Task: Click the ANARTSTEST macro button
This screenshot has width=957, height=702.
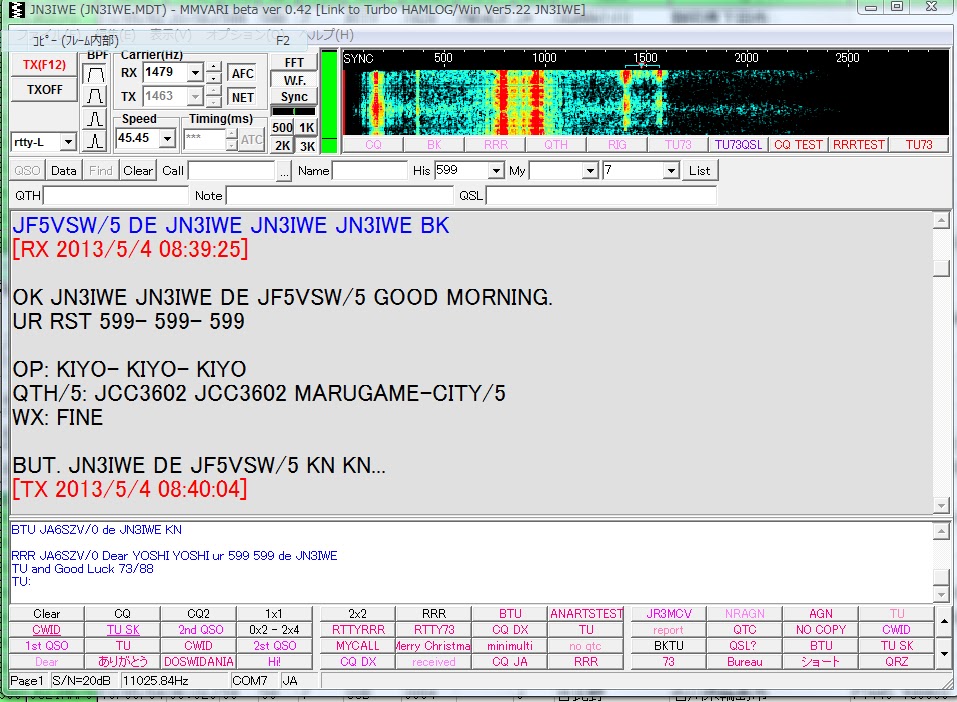Action: click(x=587, y=613)
